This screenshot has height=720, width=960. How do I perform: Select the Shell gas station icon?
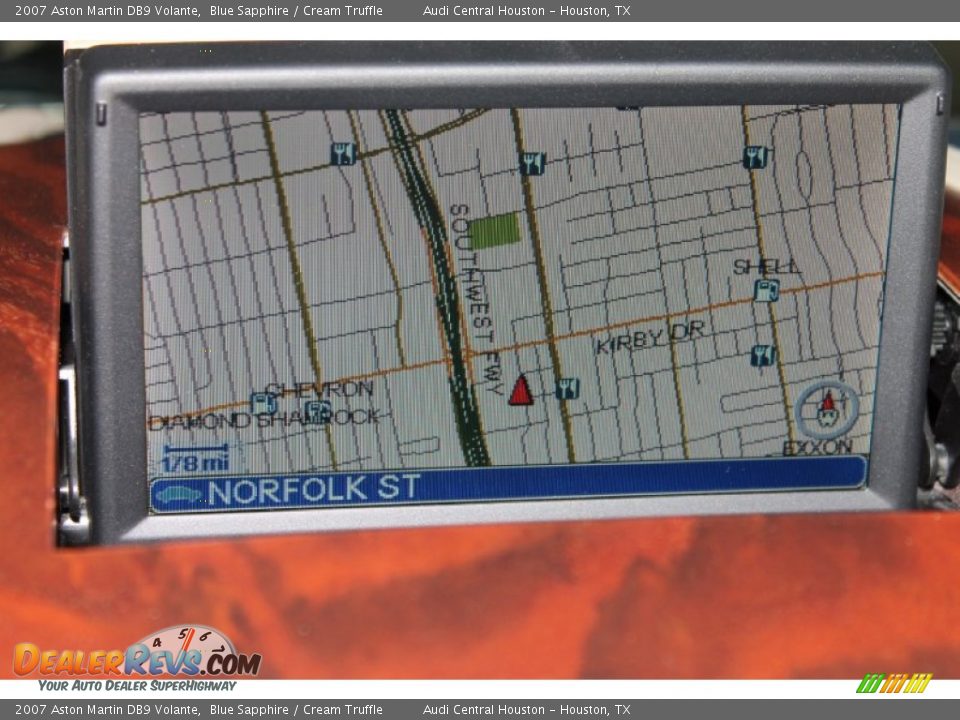[766, 290]
